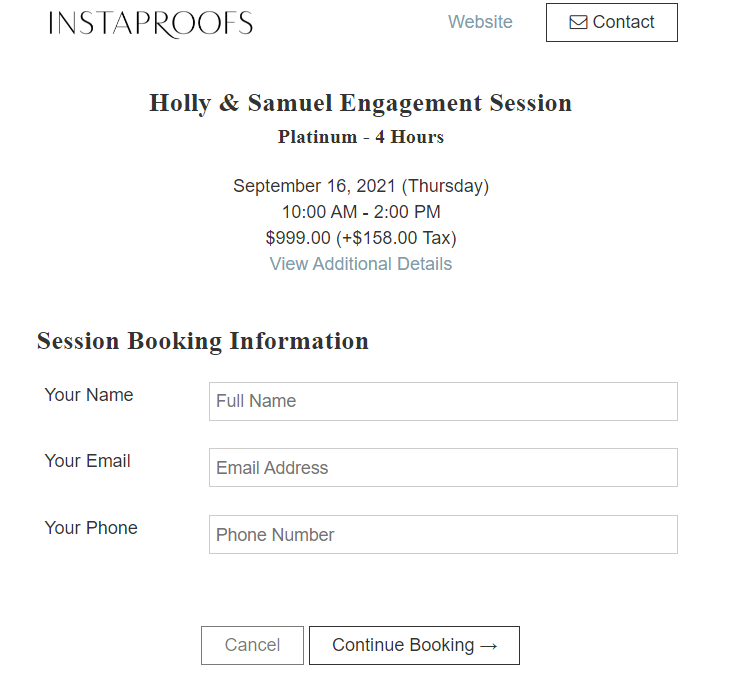
Task: Click the Instaproofs logo
Action: click(150, 24)
